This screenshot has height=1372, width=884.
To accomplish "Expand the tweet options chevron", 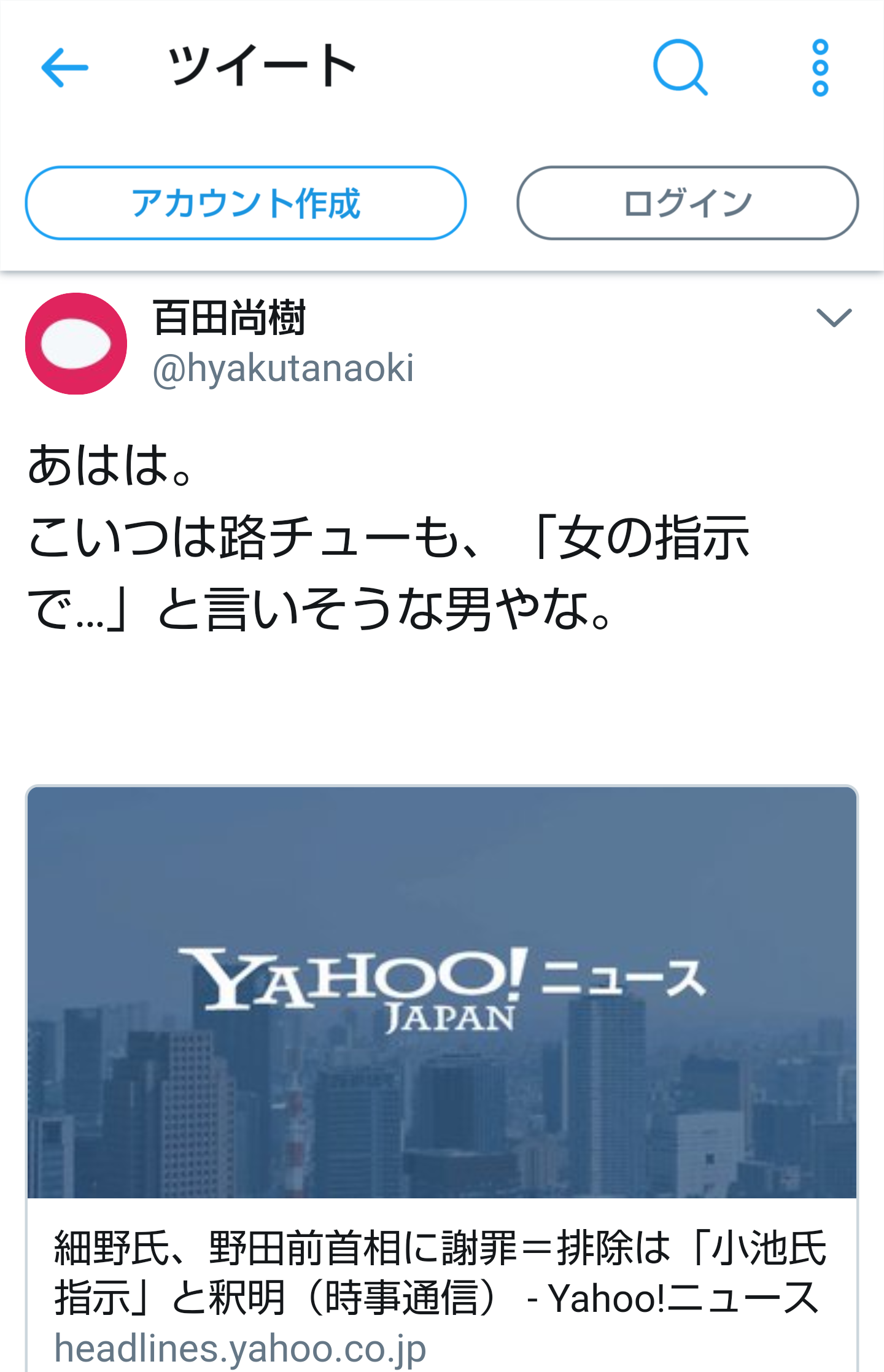I will [834, 317].
